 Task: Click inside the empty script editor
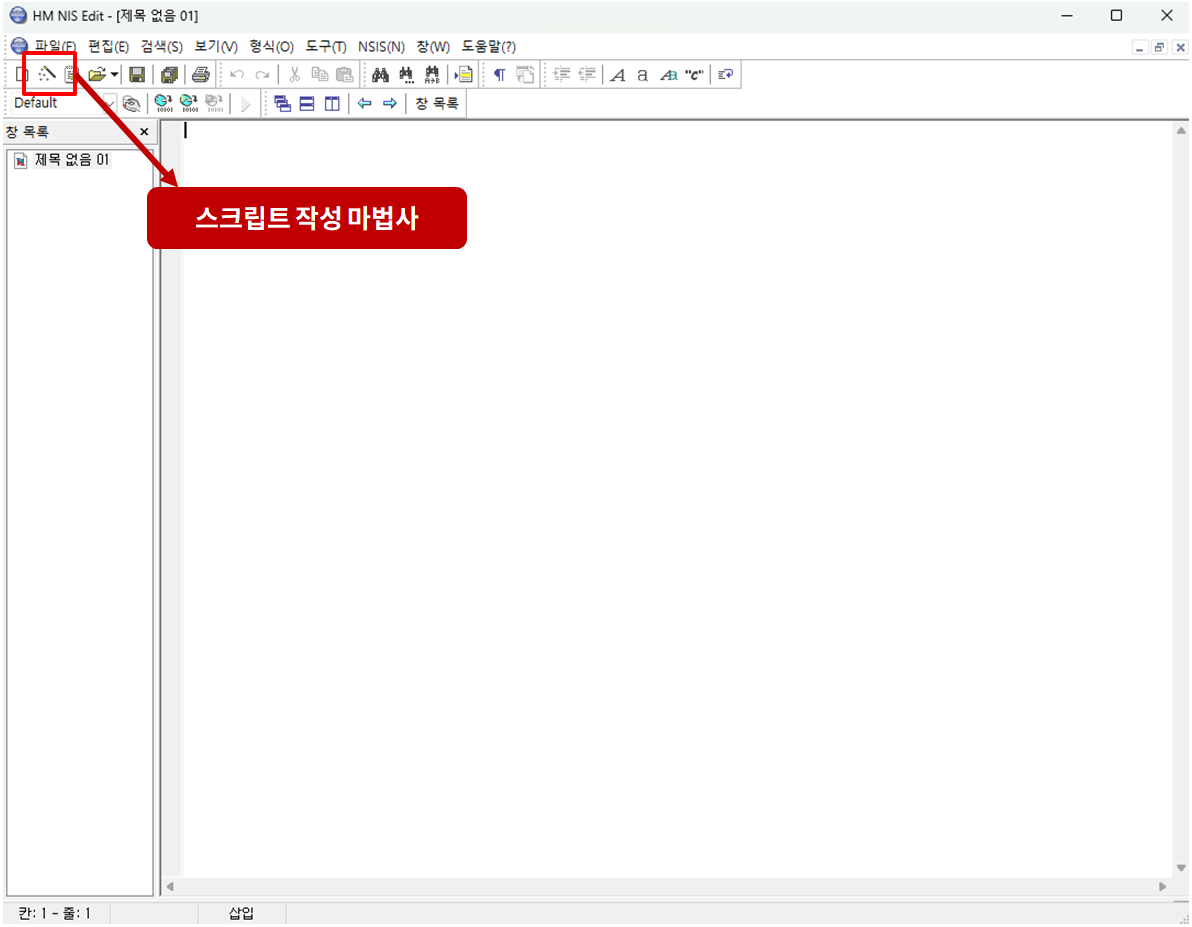click(677, 498)
